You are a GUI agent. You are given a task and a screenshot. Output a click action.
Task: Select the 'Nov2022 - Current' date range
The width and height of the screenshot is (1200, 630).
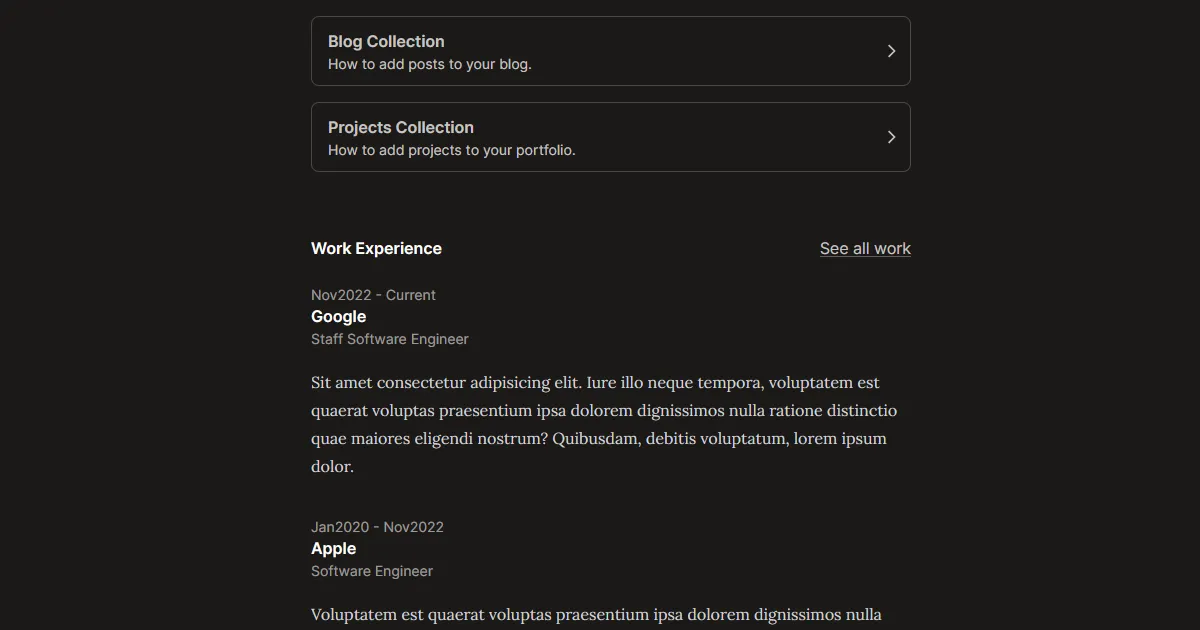point(373,295)
